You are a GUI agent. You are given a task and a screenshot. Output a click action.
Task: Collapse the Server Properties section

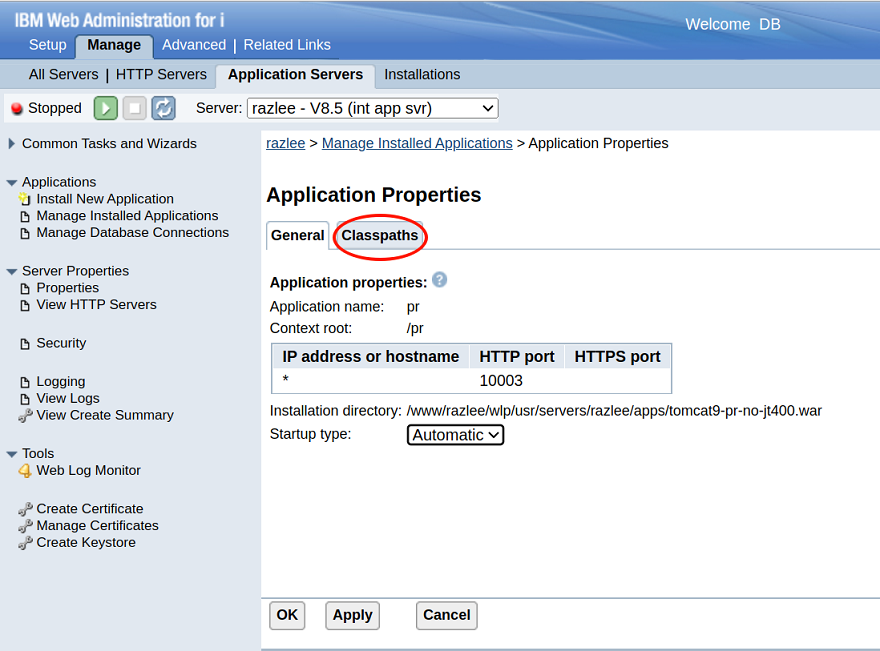(x=12, y=271)
